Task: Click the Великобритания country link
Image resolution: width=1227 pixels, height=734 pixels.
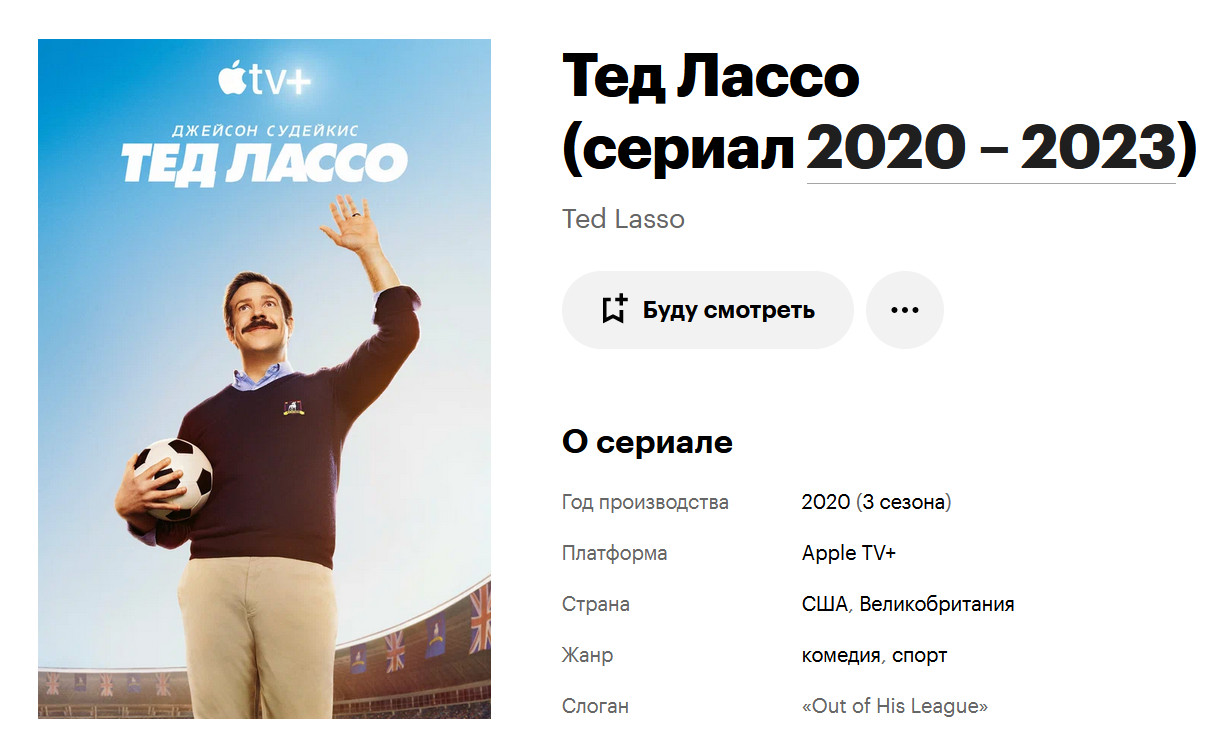Action: point(937,604)
